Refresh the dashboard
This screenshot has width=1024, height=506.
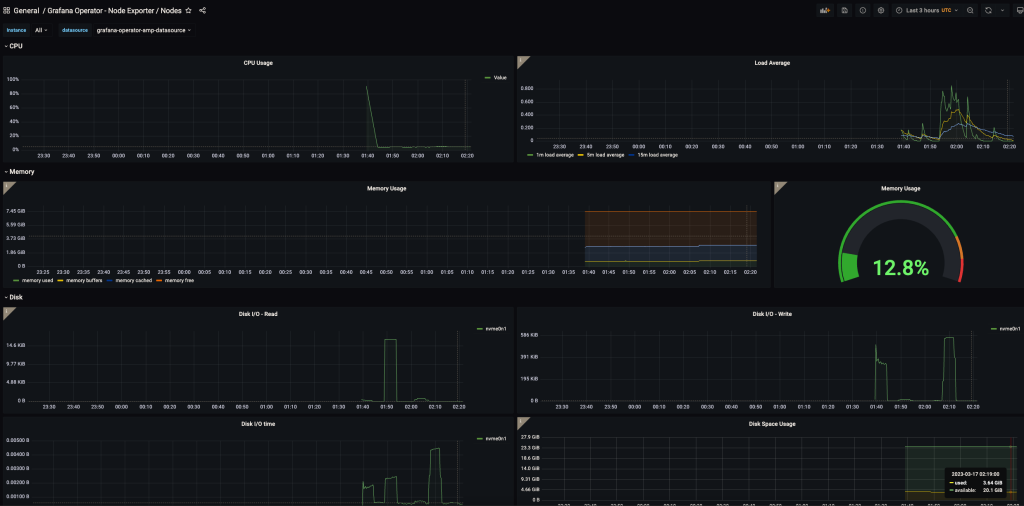(988, 10)
